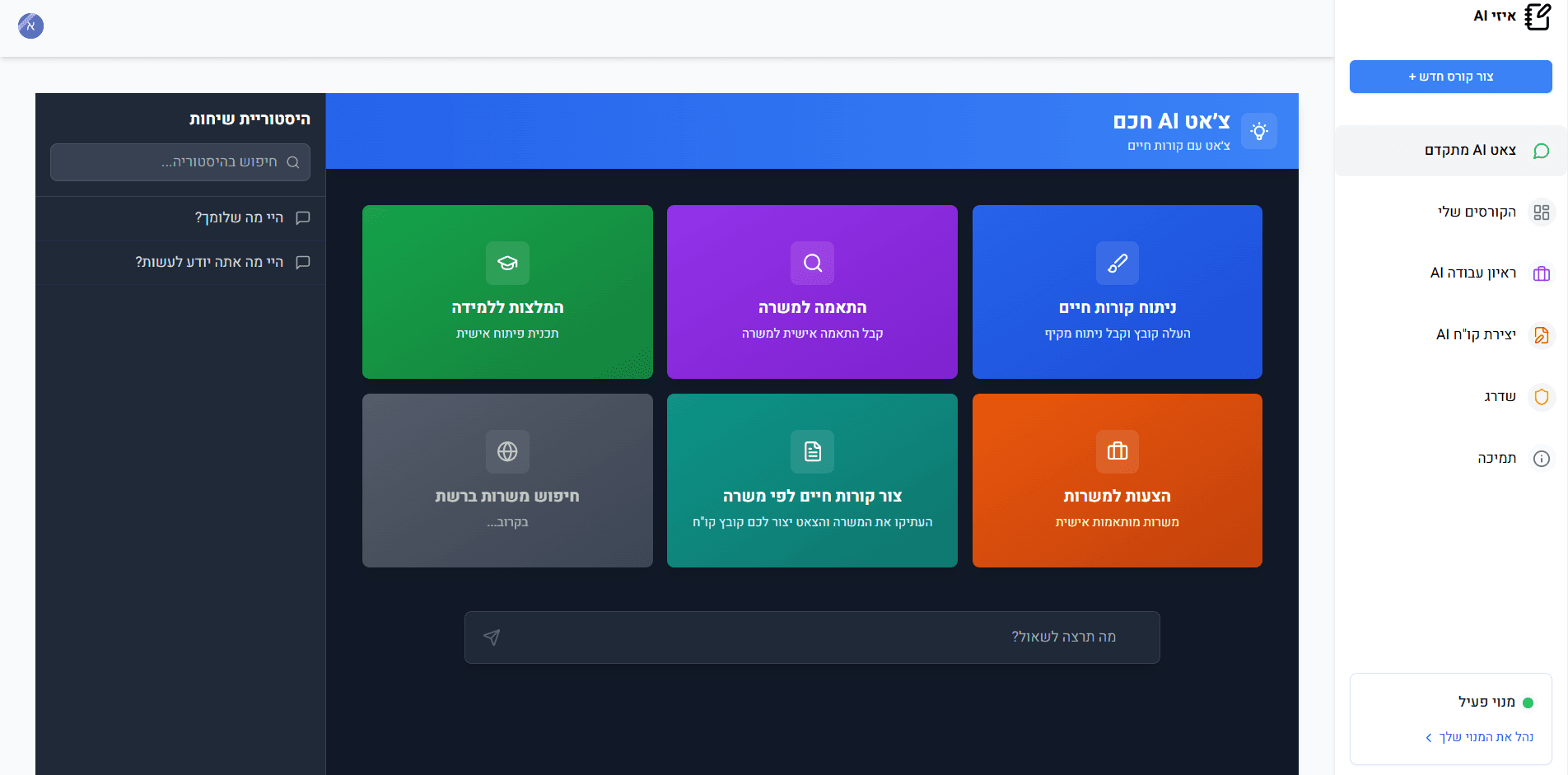Click the איזי AI logo icon

pyautogui.click(x=1537, y=16)
